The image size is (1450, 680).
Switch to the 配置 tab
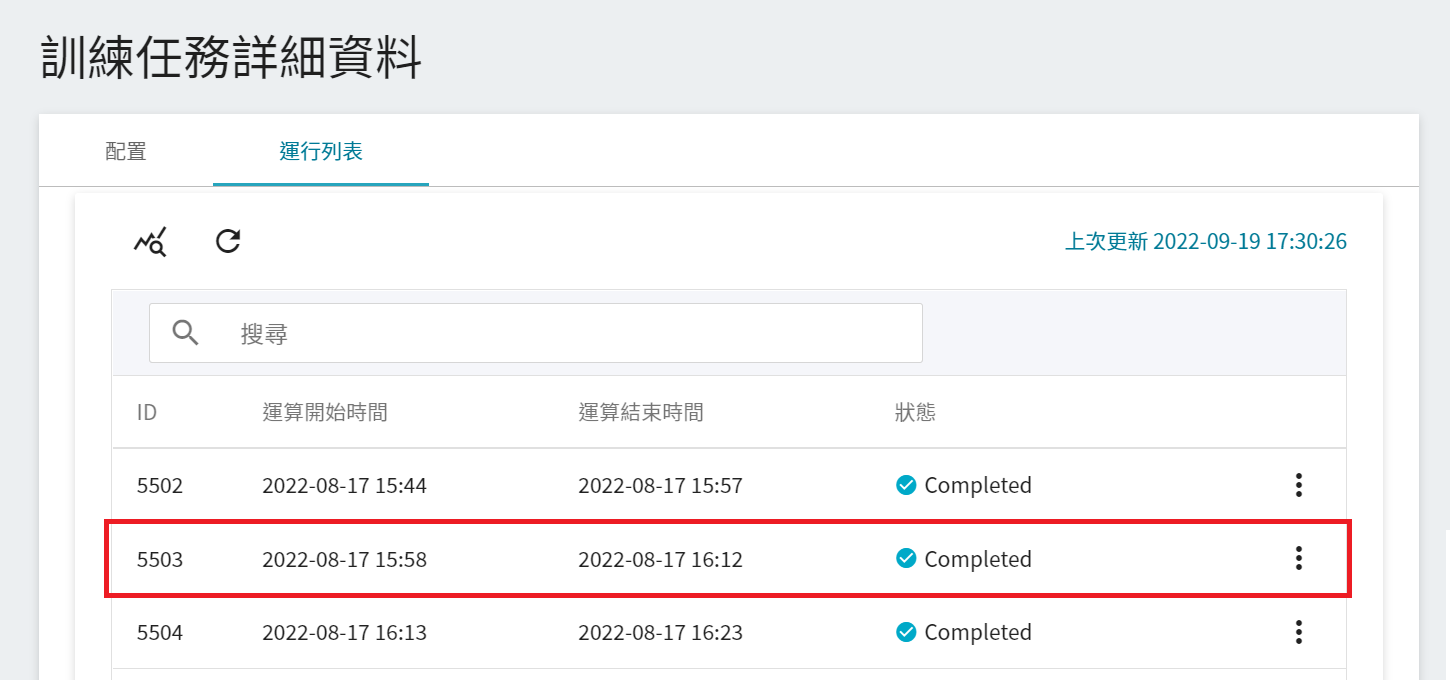click(x=126, y=152)
